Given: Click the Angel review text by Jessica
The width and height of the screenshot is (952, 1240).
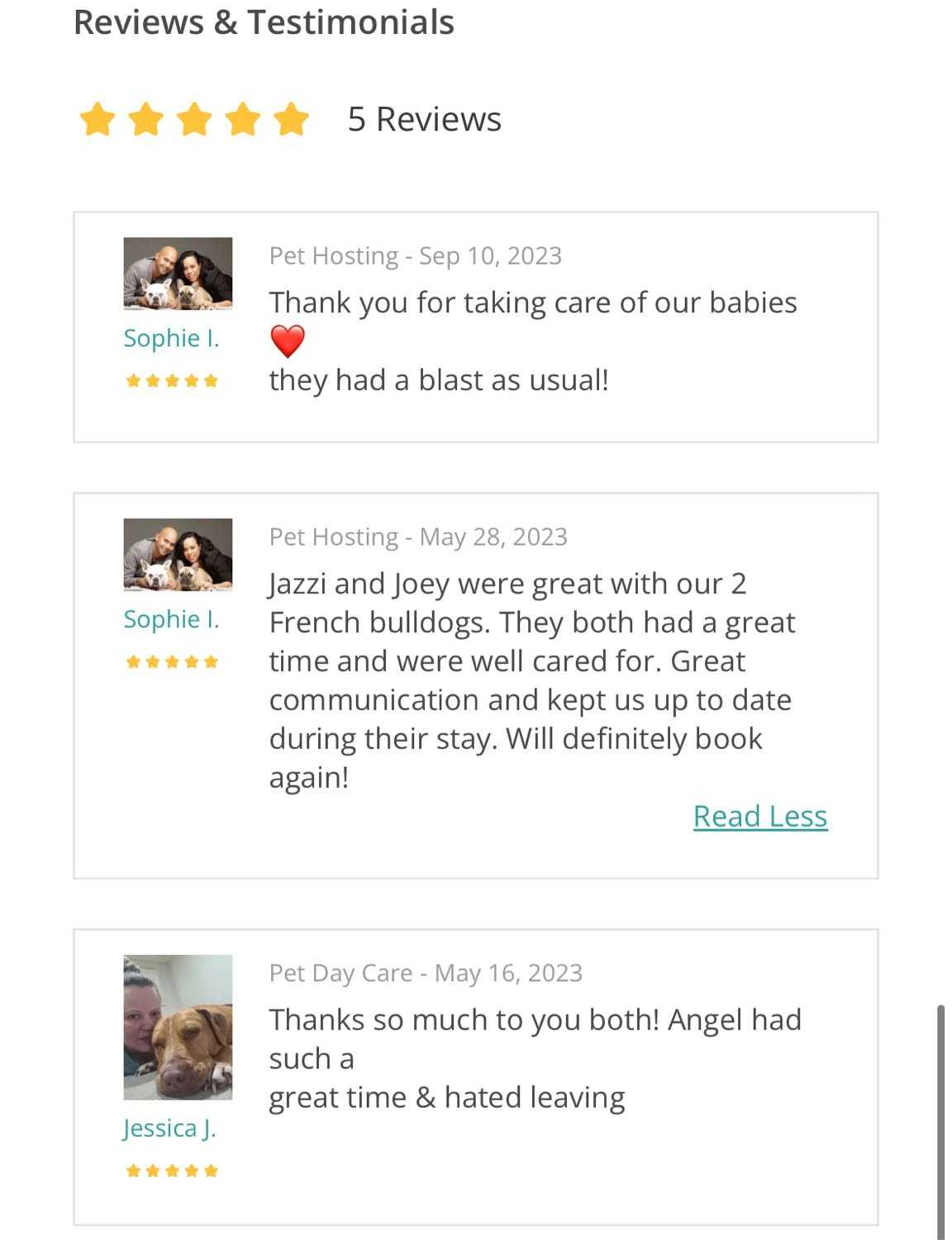Looking at the screenshot, I should pyautogui.click(x=534, y=1058).
